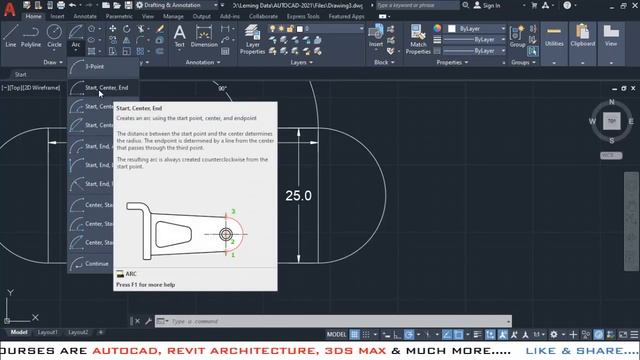Expand the Annotation panel dropdown
This screenshot has width=640, height=360.
[203, 62]
